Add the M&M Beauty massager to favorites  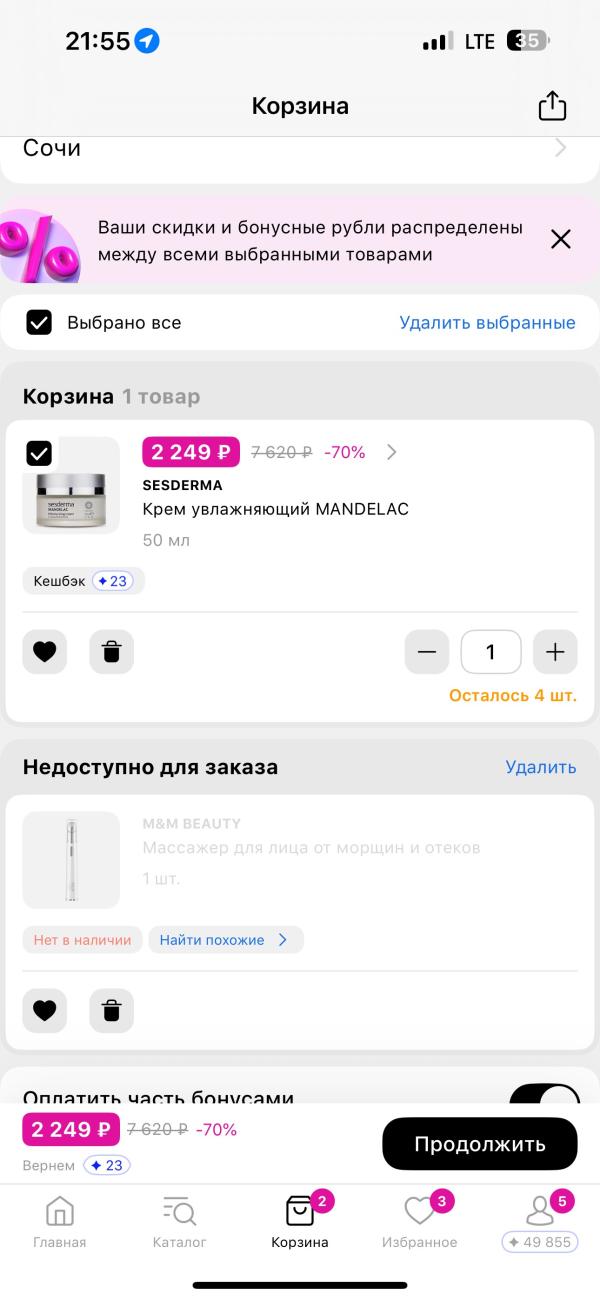pos(44,1011)
